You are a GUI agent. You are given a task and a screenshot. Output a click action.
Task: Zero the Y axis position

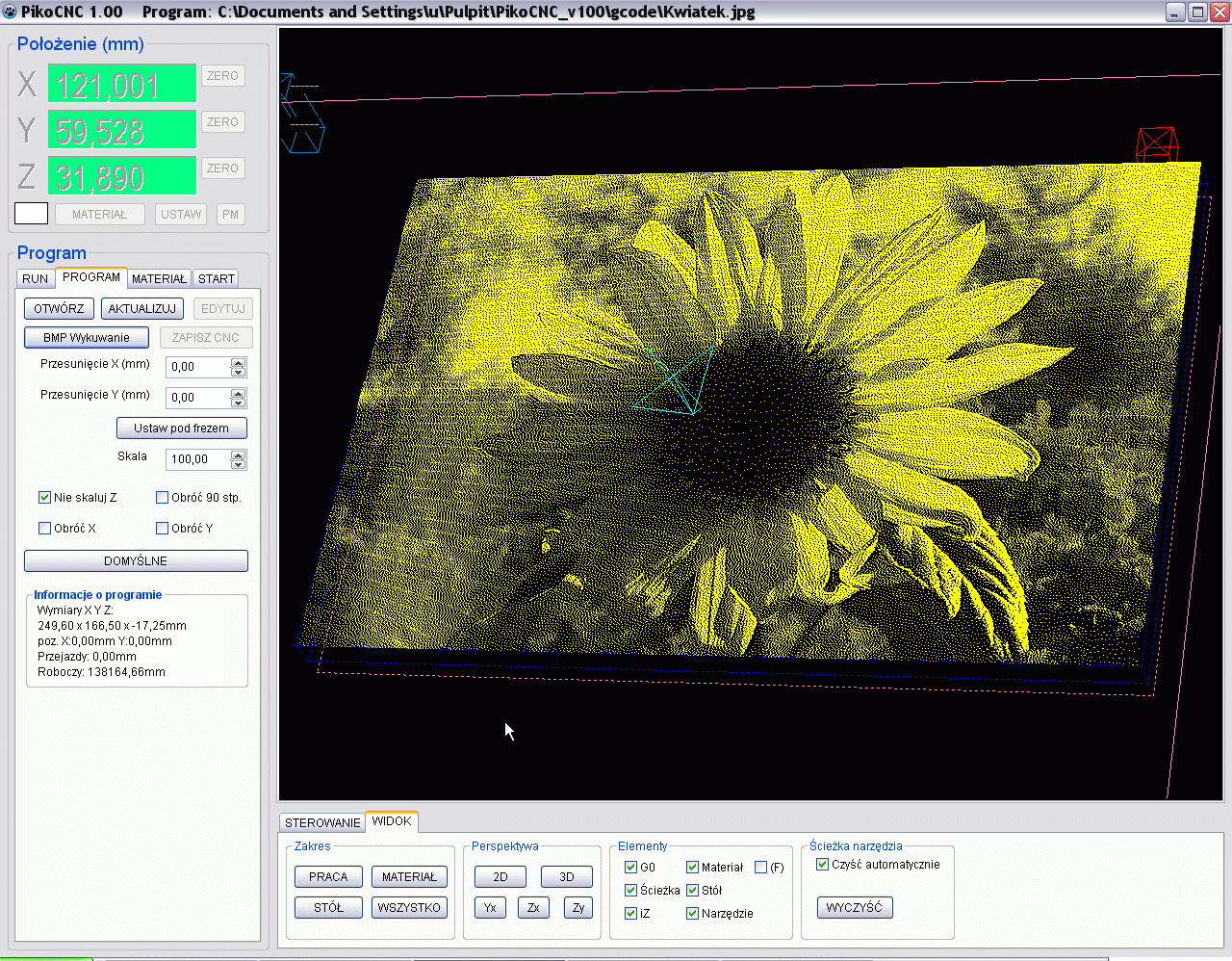(x=222, y=122)
